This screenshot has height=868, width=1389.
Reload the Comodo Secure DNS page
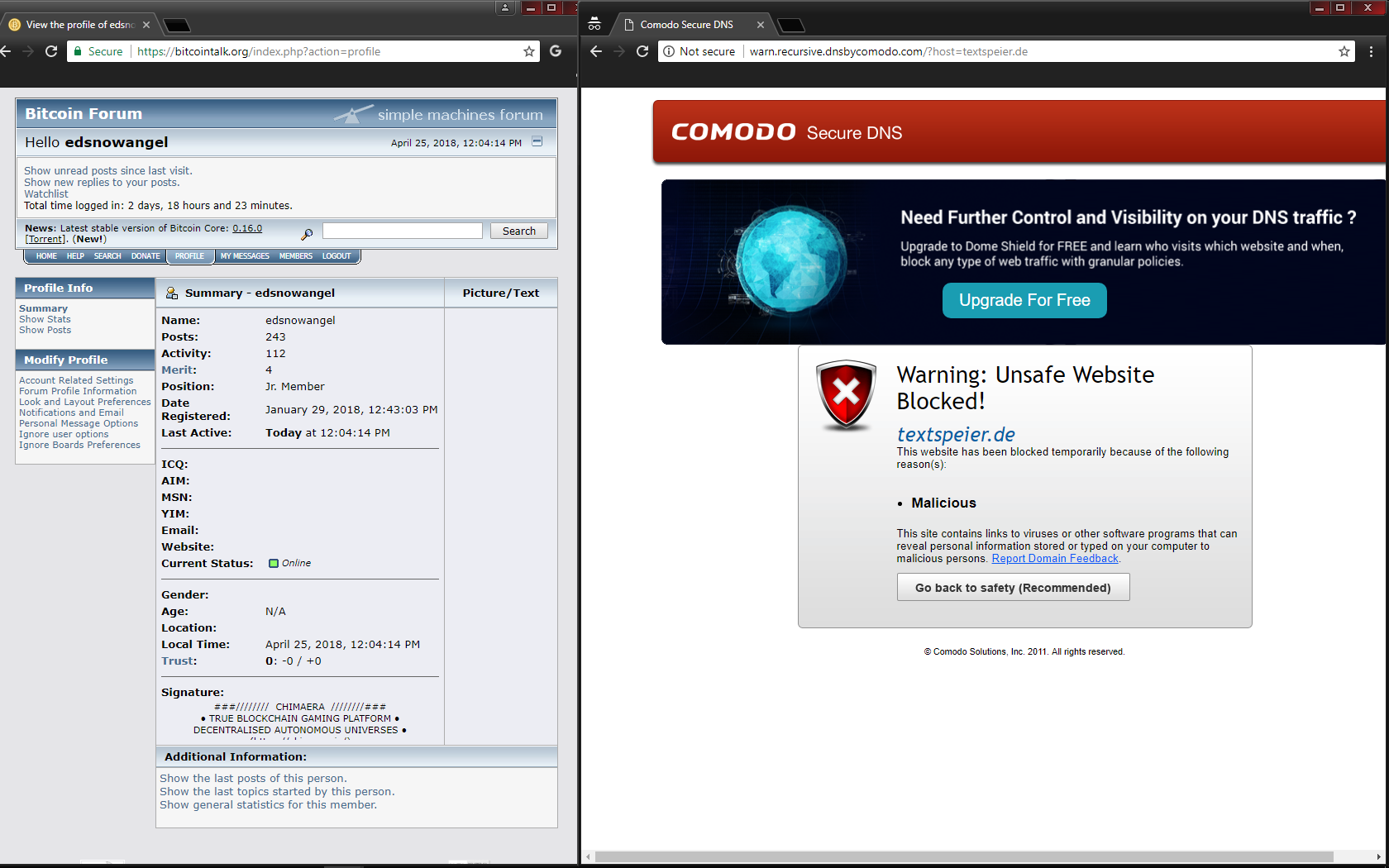642,51
